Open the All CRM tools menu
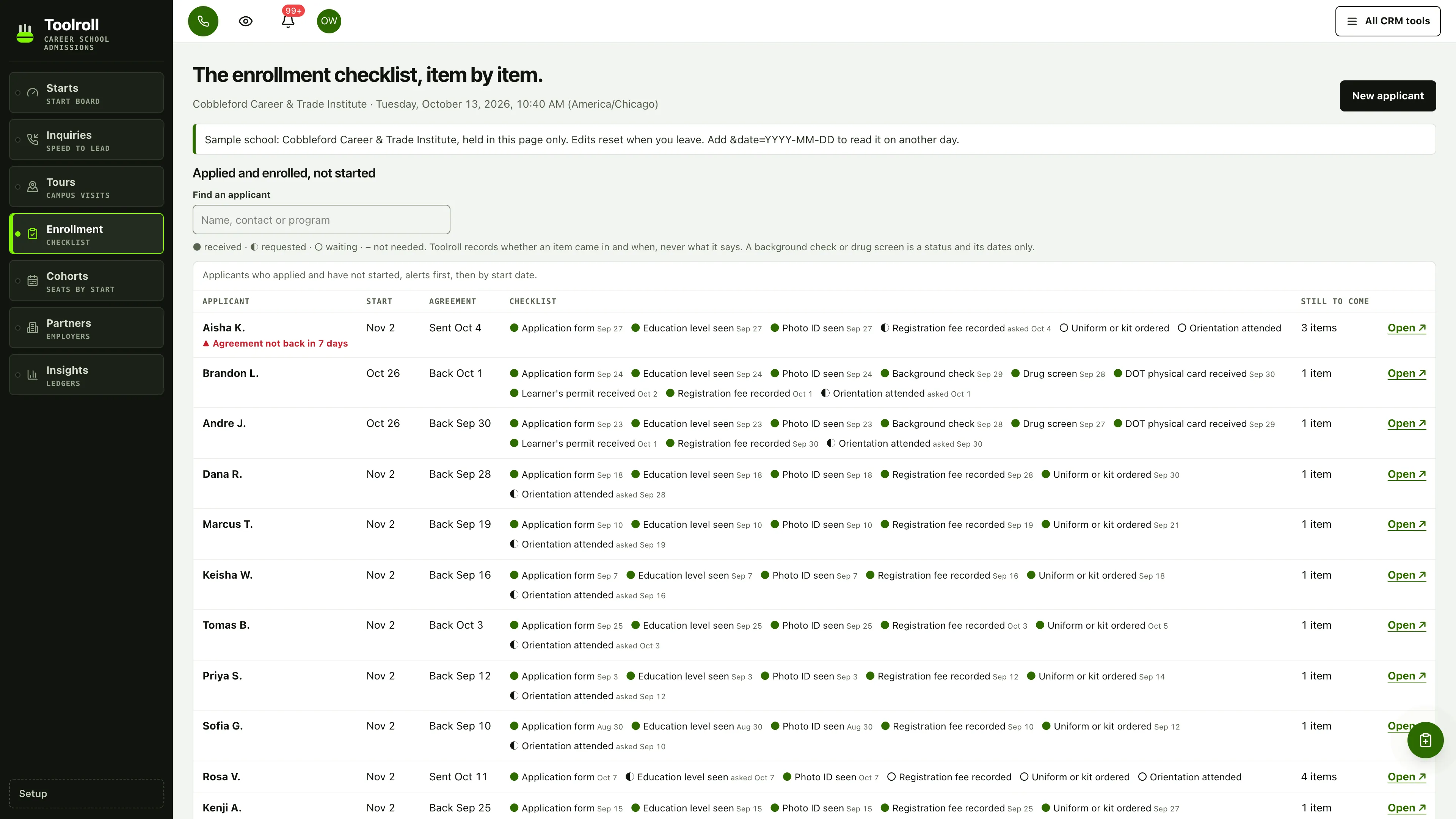This screenshot has width=1456, height=819. point(1388,21)
